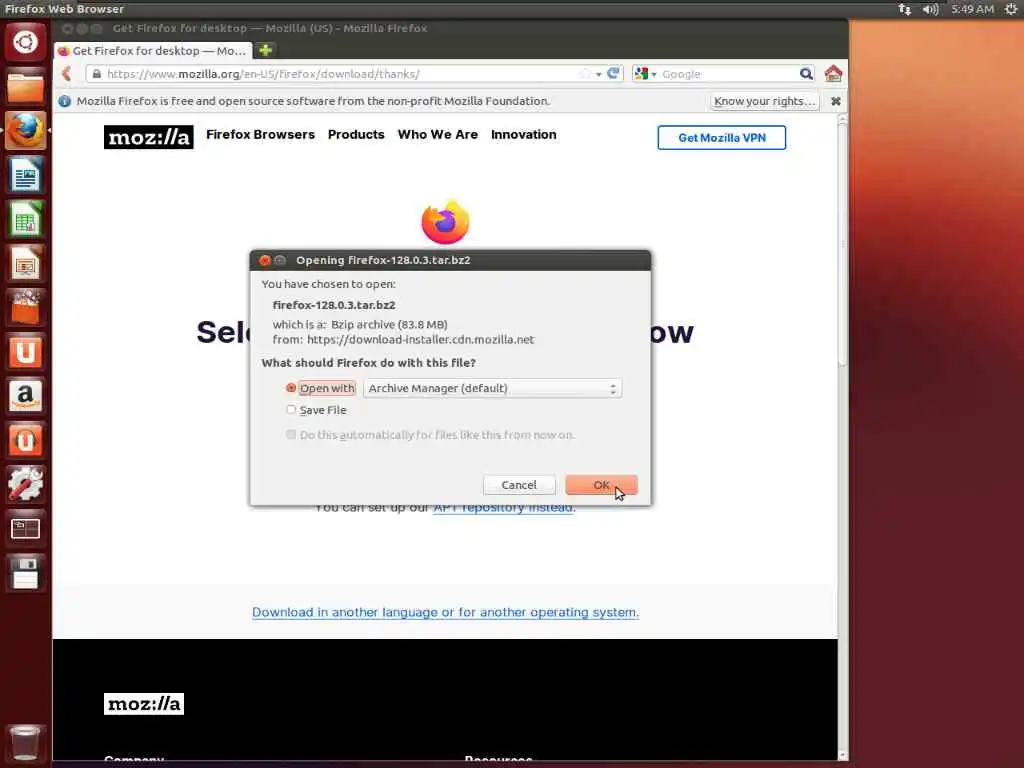Open network indicator in top panel

pyautogui.click(x=904, y=9)
